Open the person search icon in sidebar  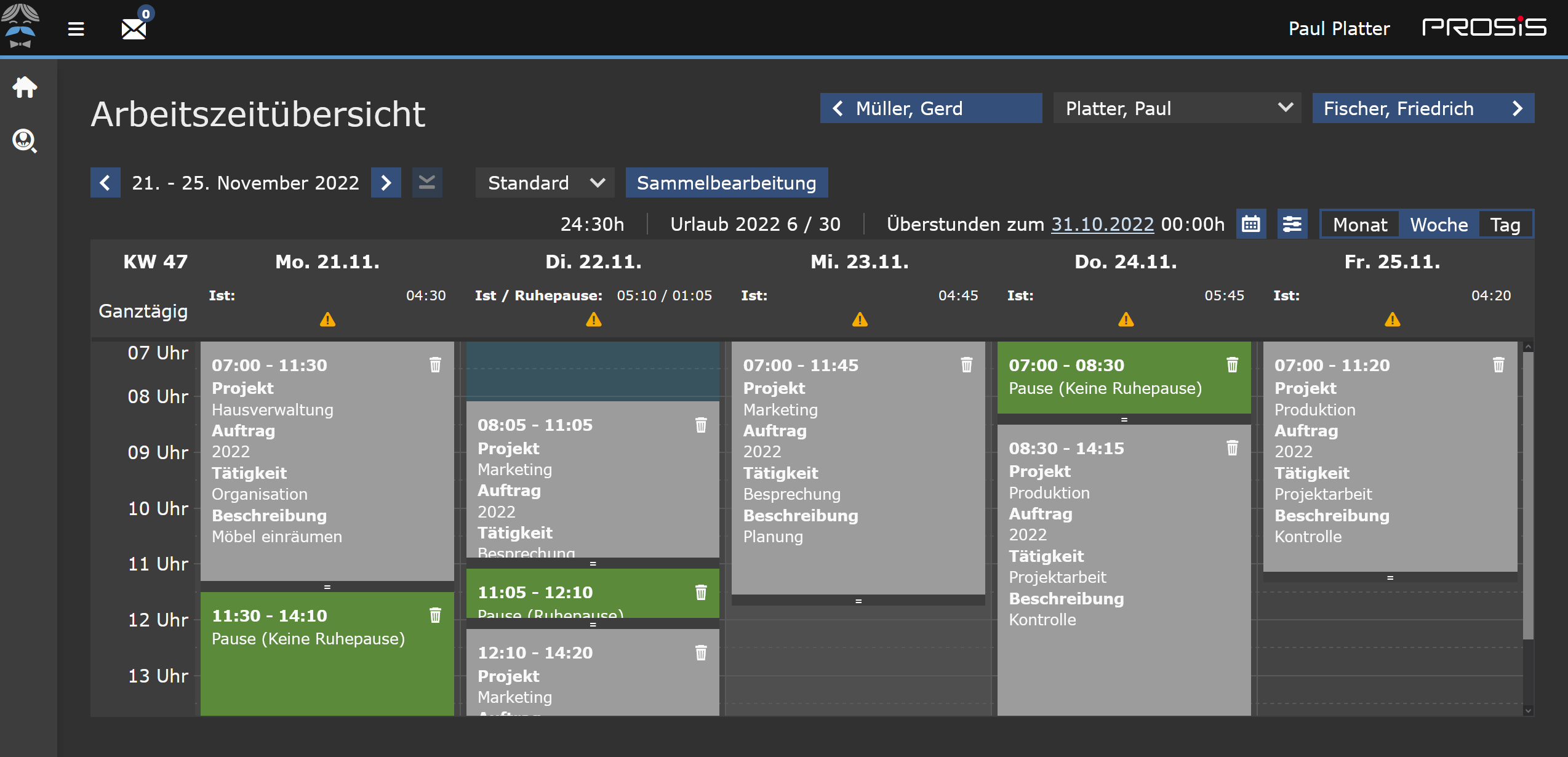(25, 140)
